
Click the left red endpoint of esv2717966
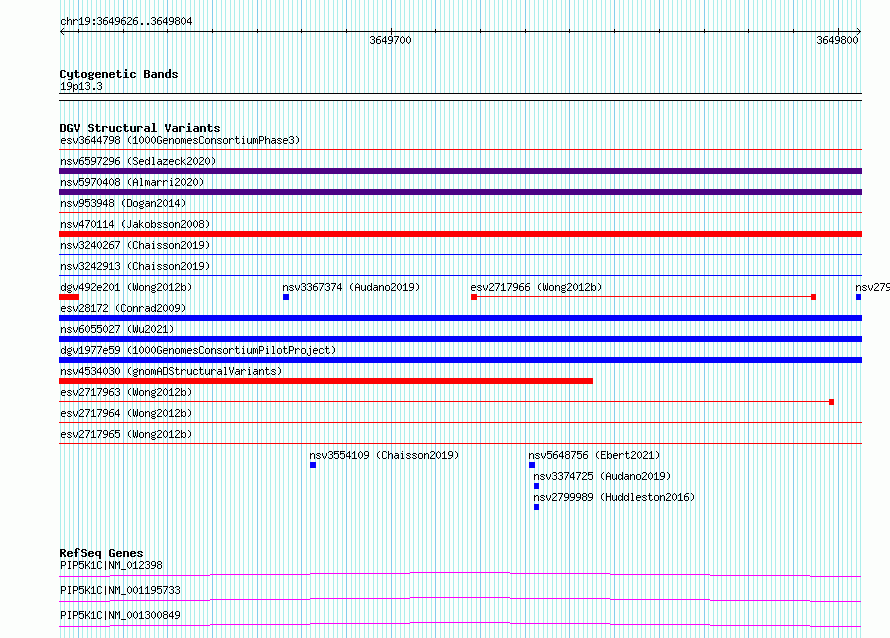tap(474, 297)
